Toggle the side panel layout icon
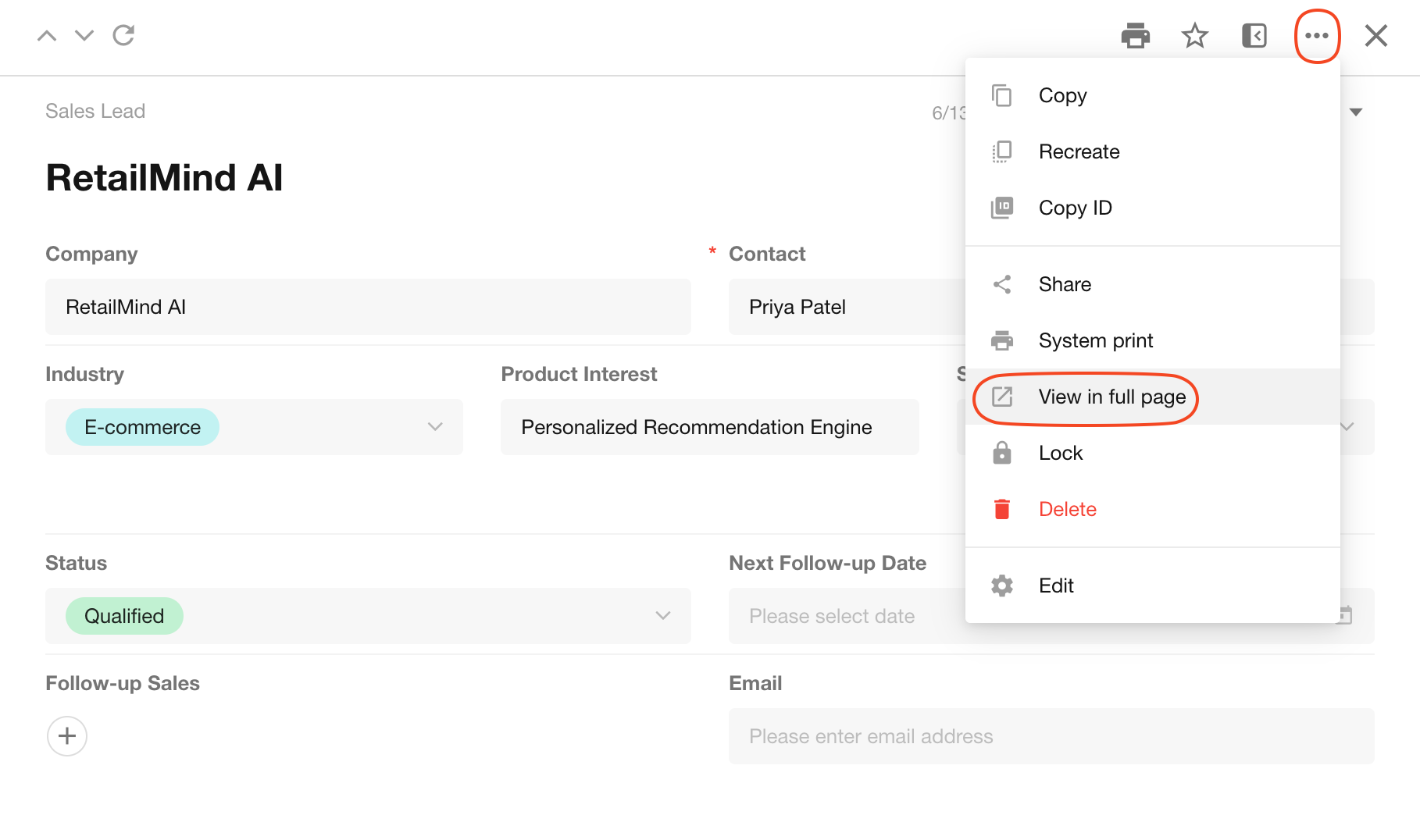 click(1254, 36)
